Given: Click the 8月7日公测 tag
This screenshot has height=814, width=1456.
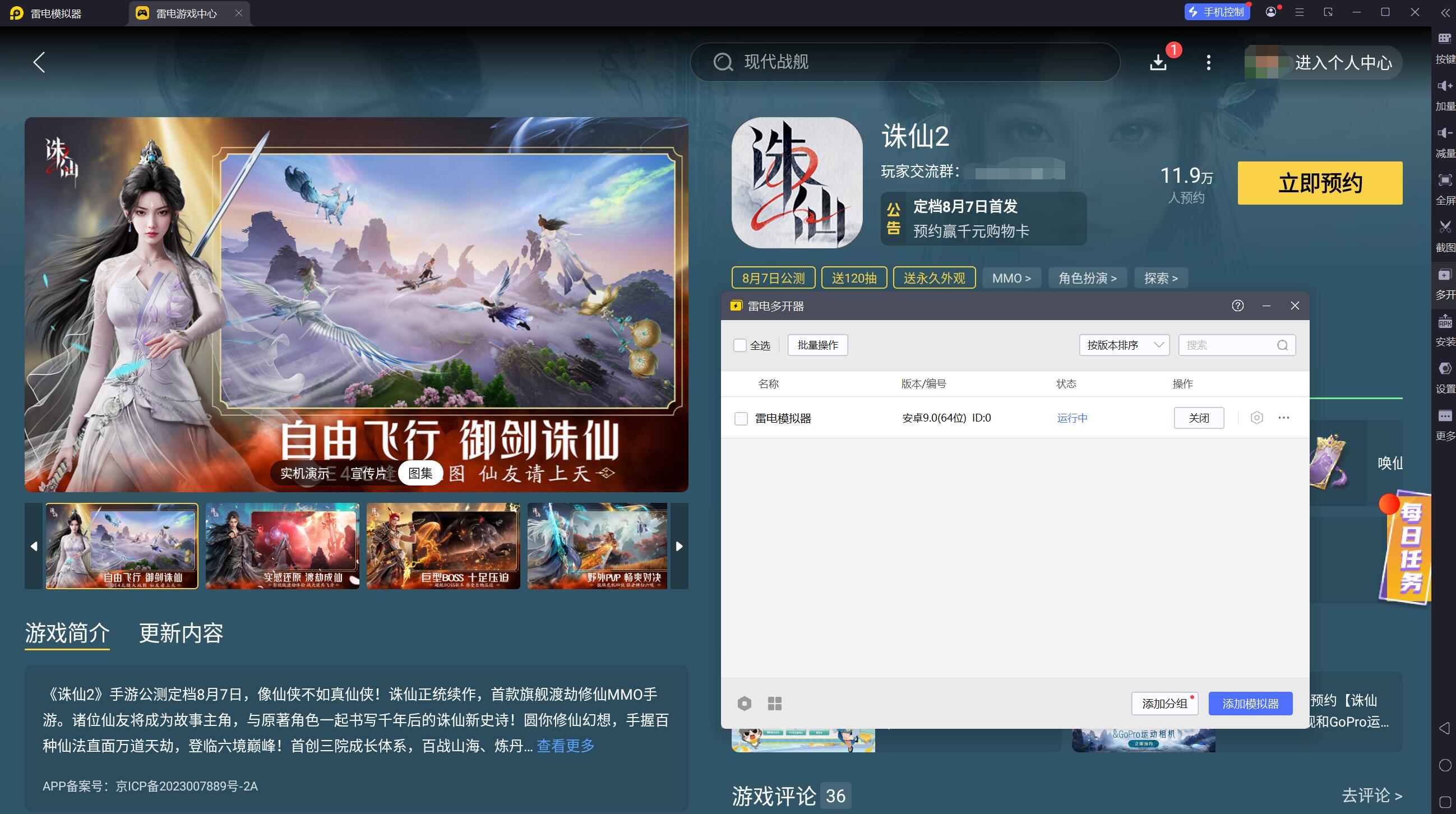Looking at the screenshot, I should (x=773, y=278).
